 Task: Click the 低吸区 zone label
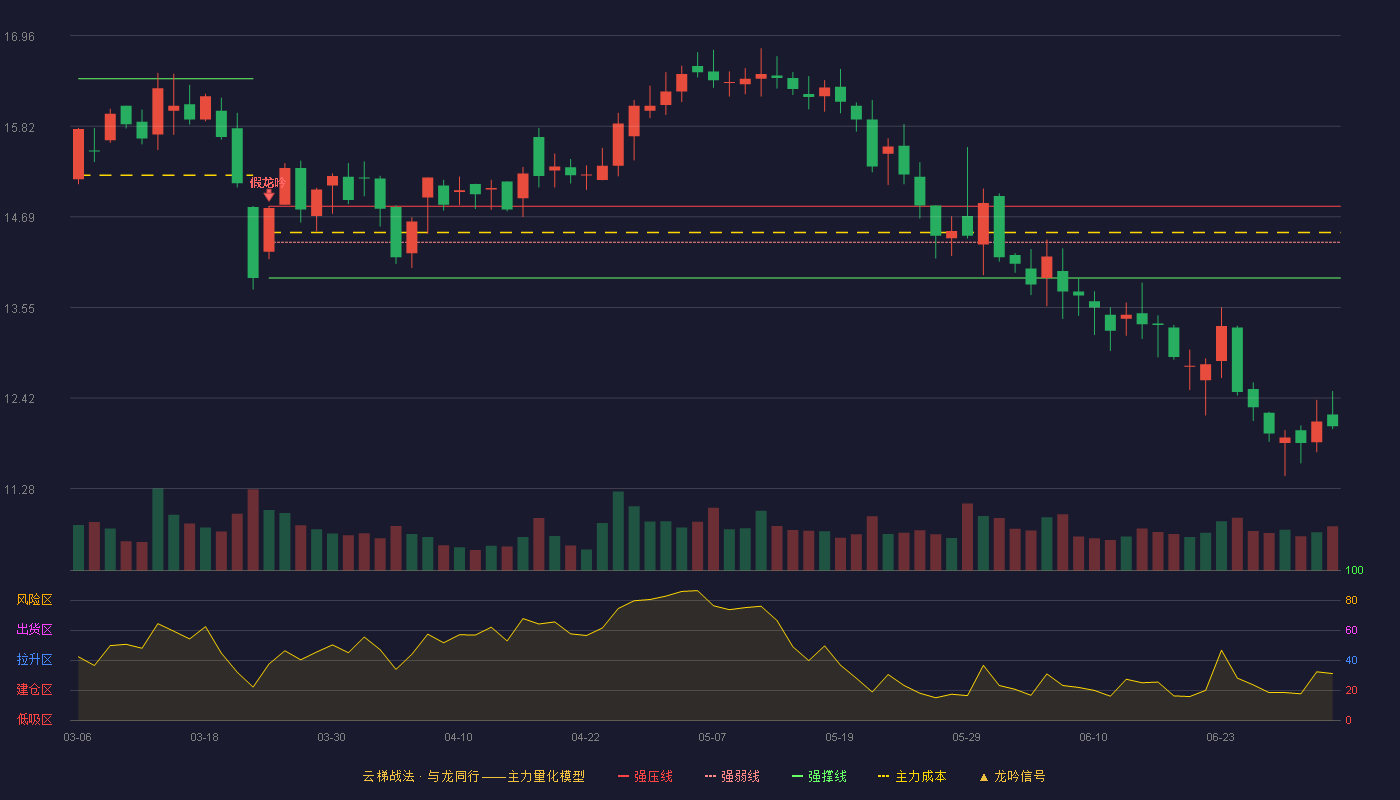tap(35, 718)
